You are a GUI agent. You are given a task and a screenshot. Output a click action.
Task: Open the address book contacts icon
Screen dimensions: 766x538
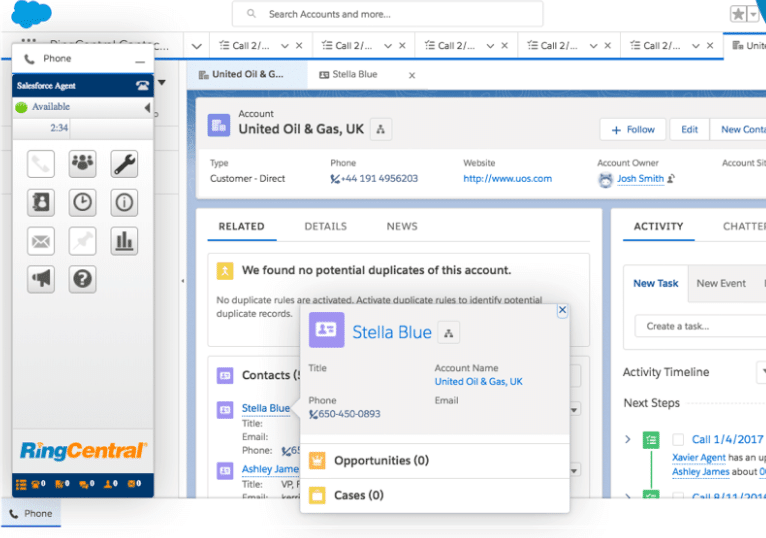point(41,202)
